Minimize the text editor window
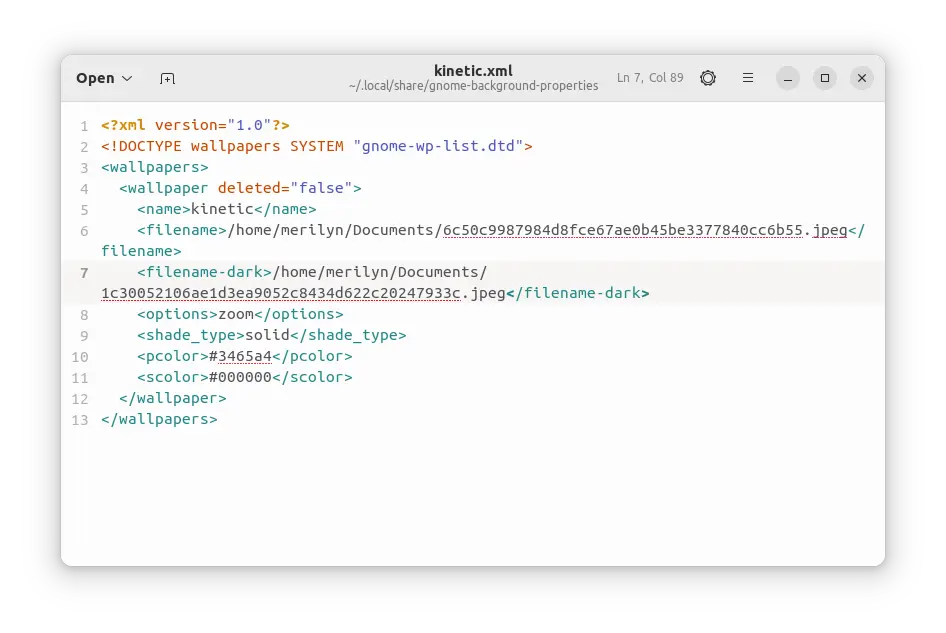 (x=788, y=78)
